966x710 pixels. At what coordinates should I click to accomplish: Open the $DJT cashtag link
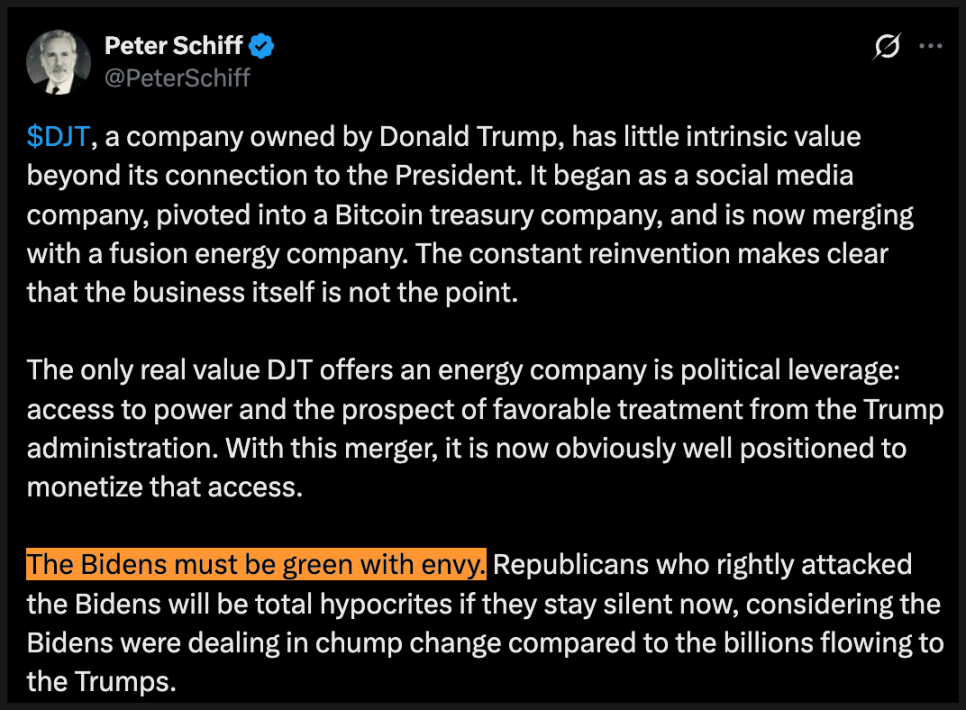[x=59, y=137]
